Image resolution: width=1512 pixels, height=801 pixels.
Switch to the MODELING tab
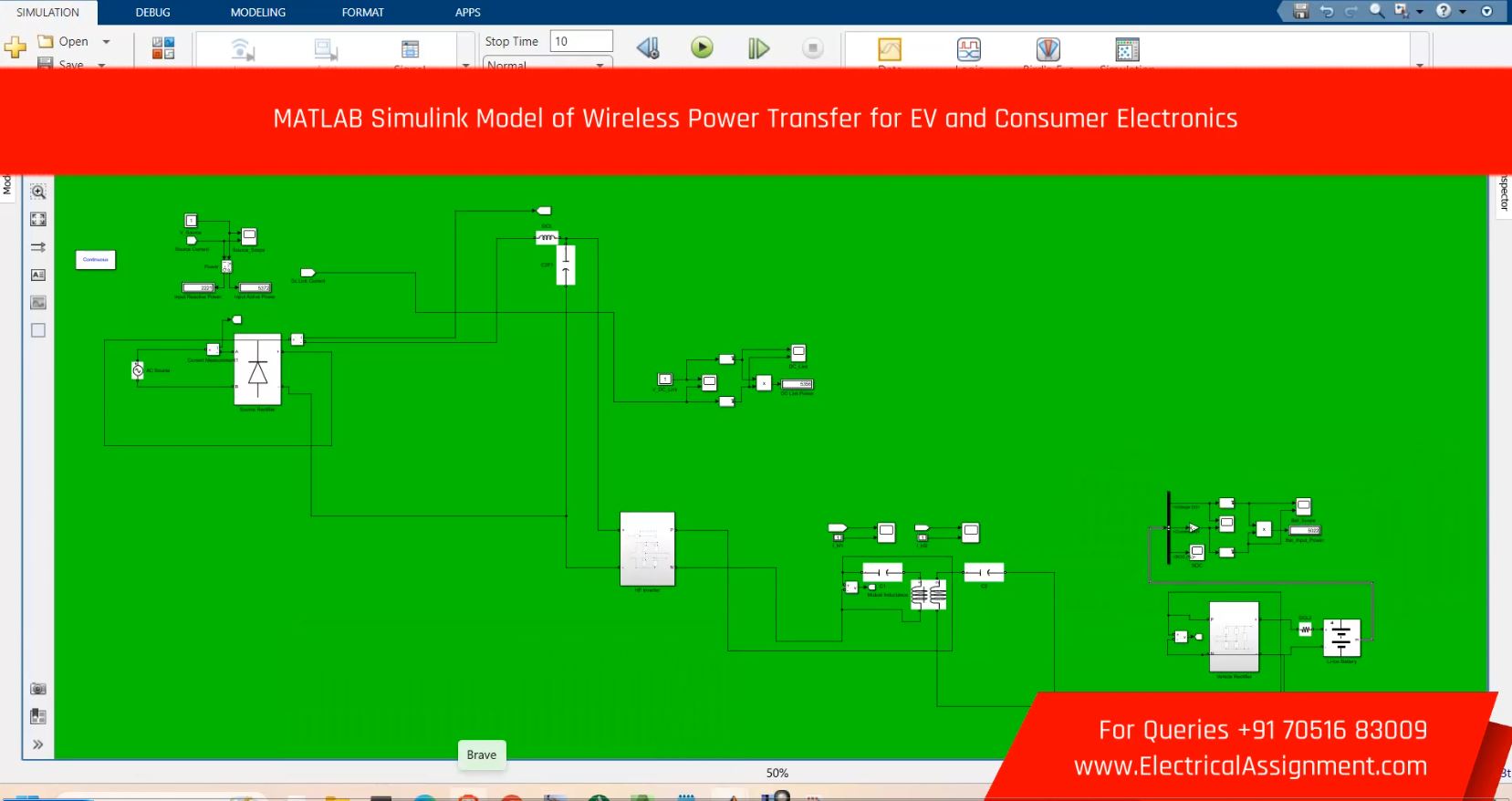tap(257, 13)
